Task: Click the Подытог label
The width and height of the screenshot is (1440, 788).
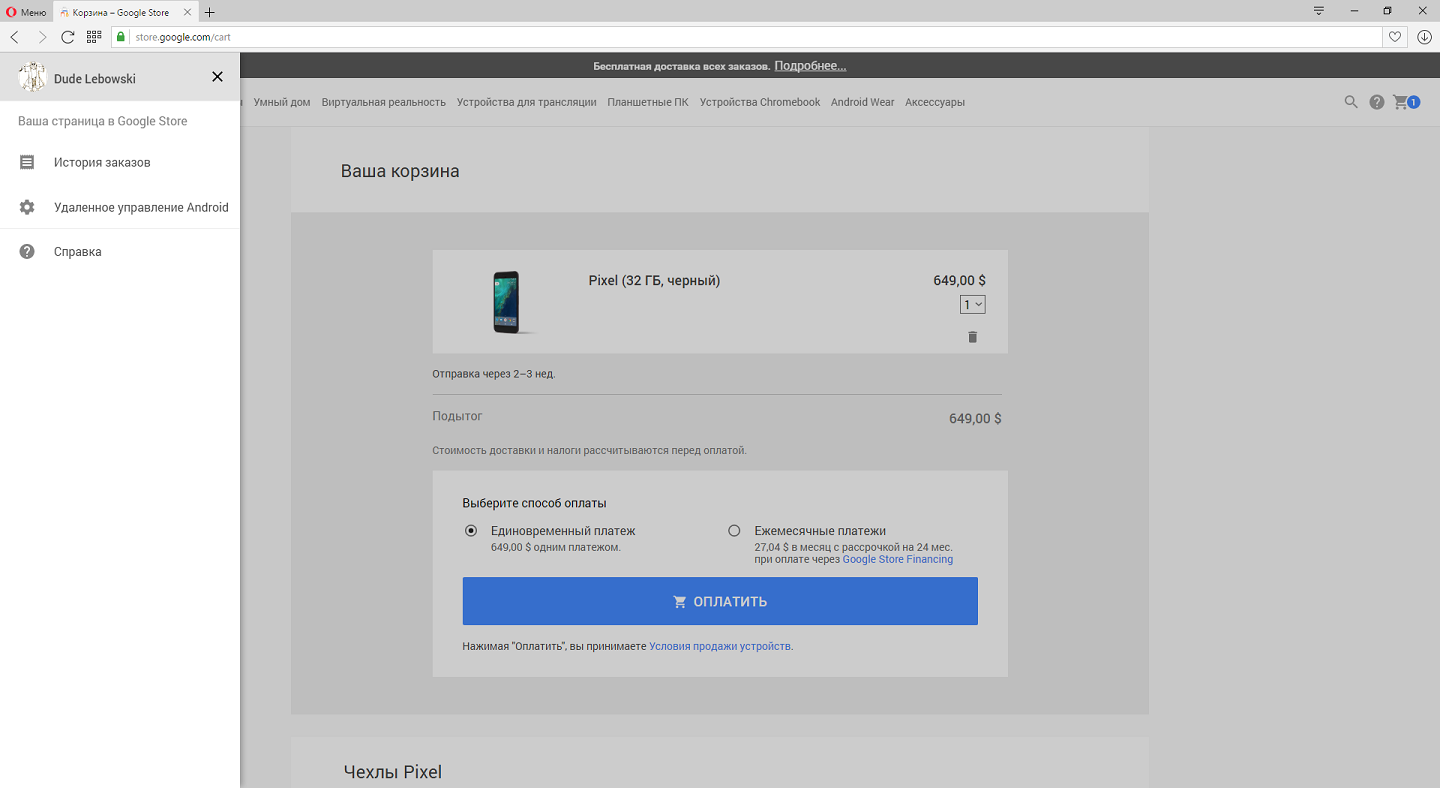Action: (457, 416)
